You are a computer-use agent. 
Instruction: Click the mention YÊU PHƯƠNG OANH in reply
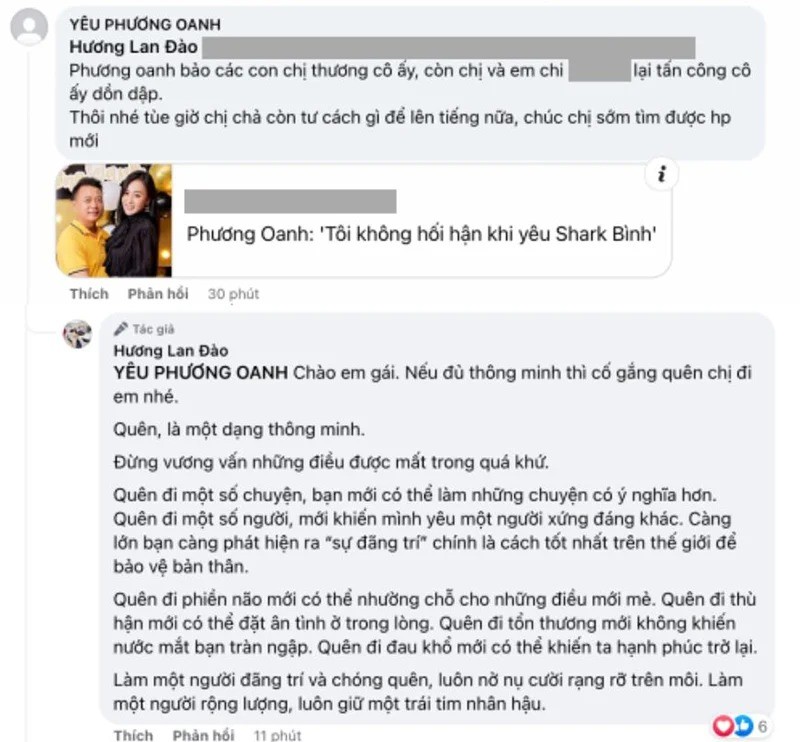tap(201, 373)
